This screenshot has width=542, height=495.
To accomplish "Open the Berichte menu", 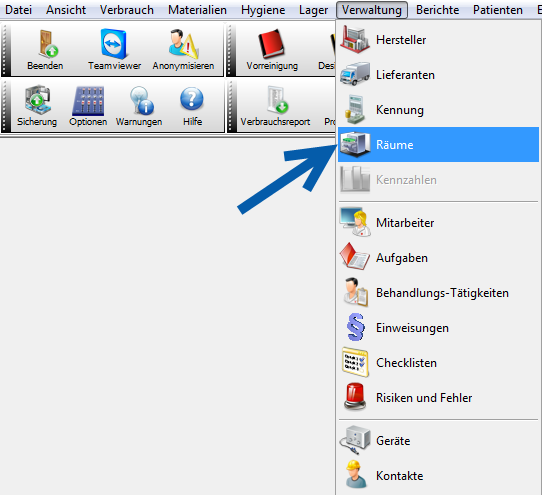I will click(x=437, y=10).
